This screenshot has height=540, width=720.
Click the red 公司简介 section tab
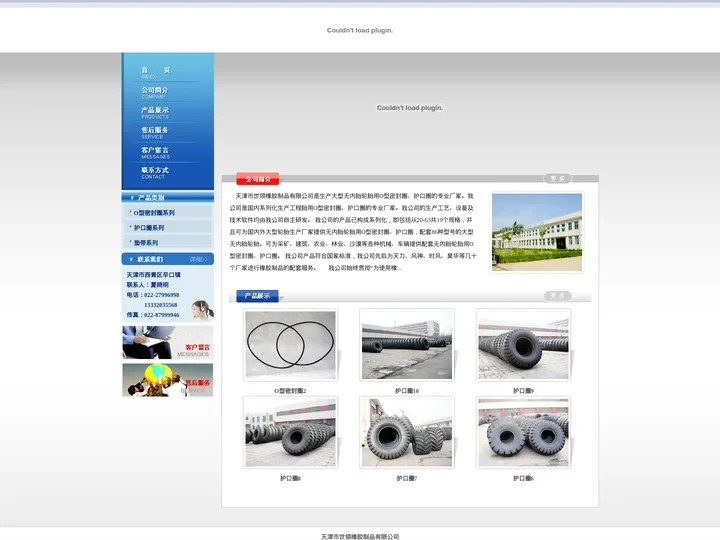[x=258, y=179]
